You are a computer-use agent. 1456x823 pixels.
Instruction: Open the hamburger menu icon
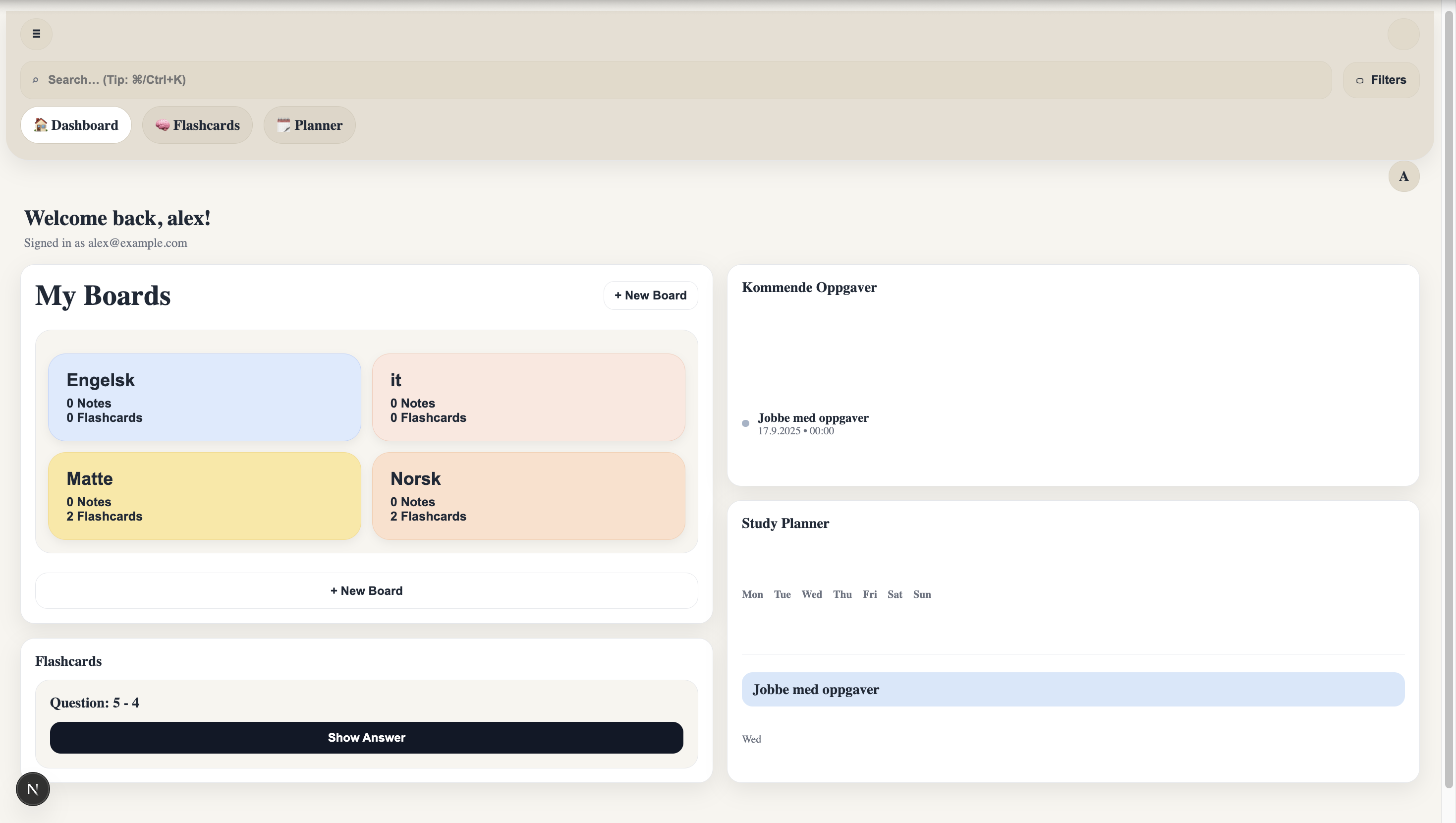[x=36, y=34]
